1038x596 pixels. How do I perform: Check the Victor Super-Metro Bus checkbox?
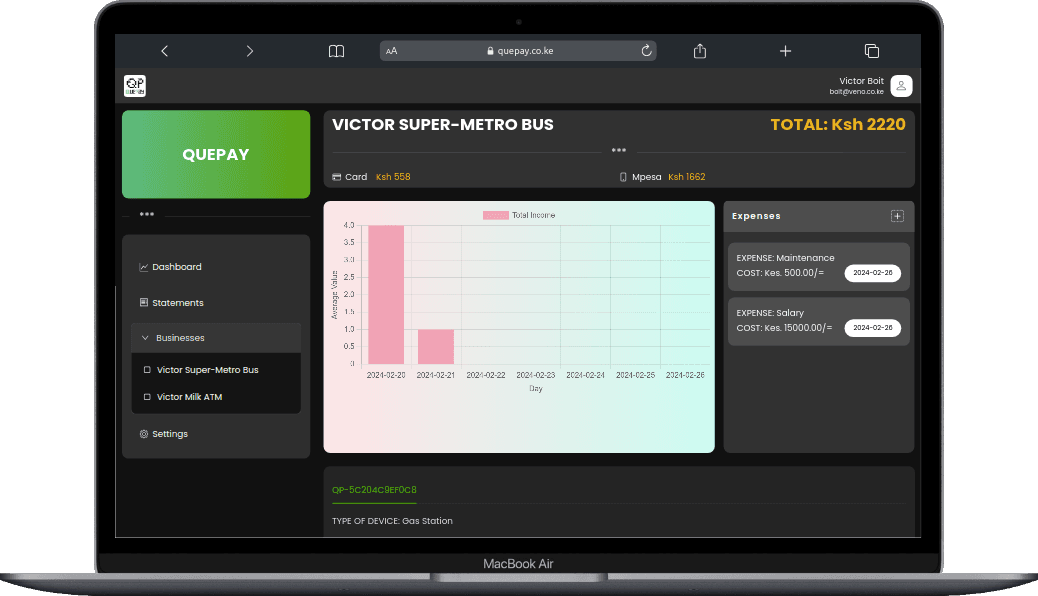[x=148, y=369]
